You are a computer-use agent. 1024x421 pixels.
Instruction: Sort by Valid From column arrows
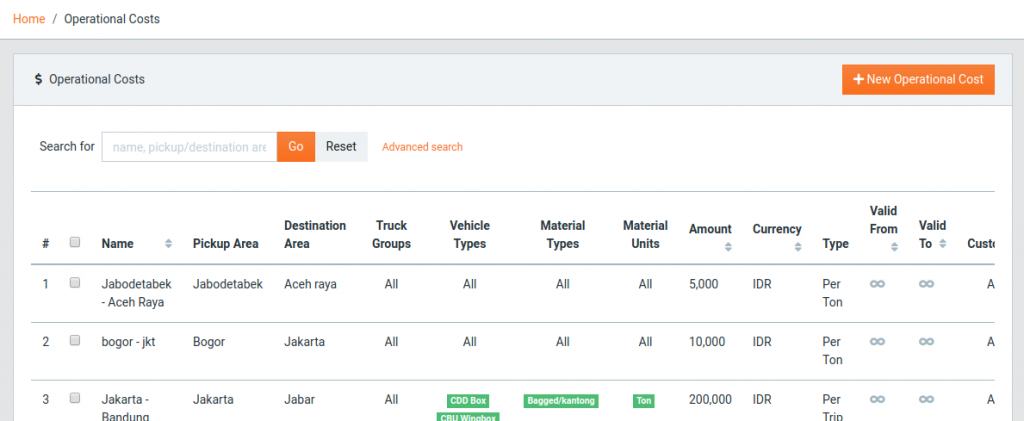coord(895,247)
